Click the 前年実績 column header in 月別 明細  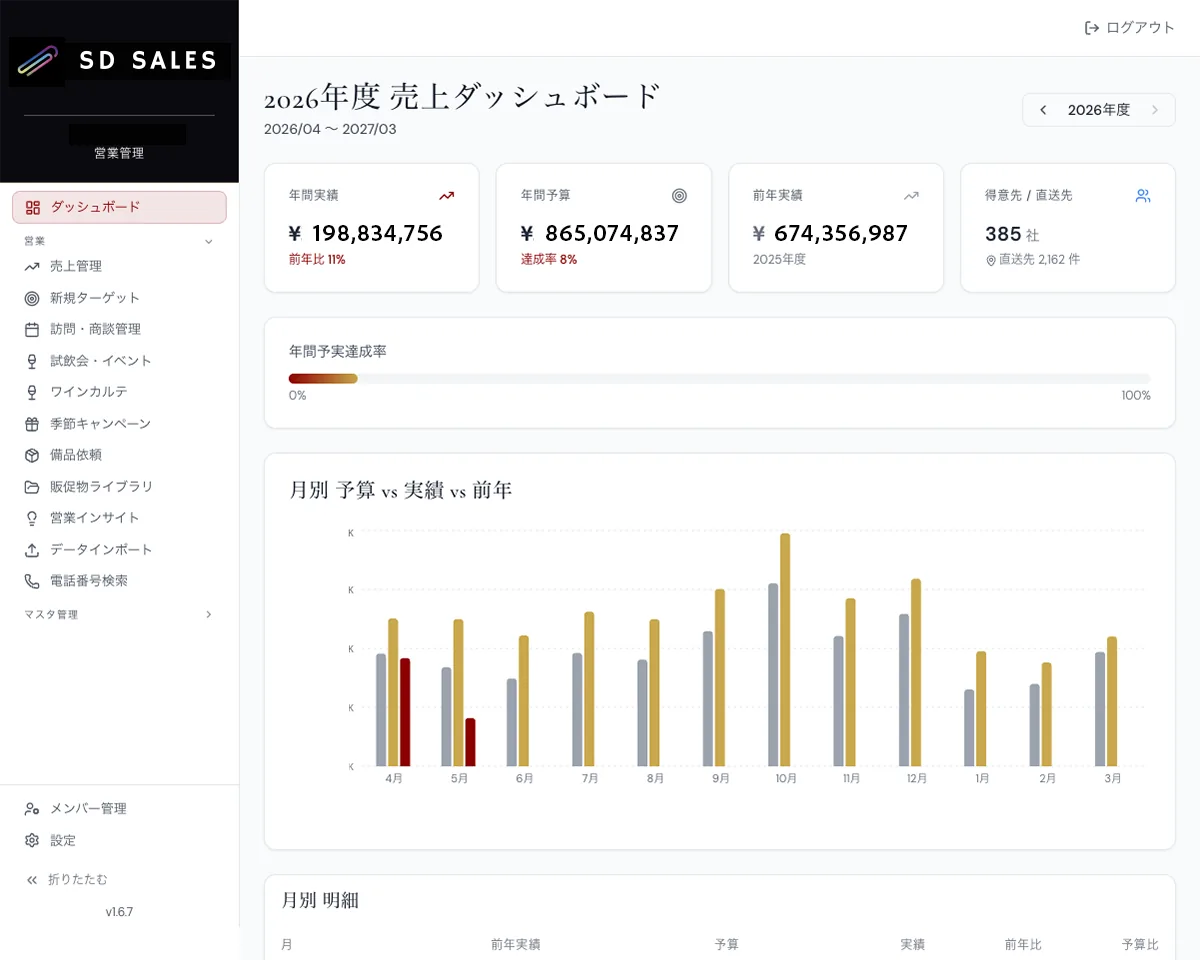[516, 944]
